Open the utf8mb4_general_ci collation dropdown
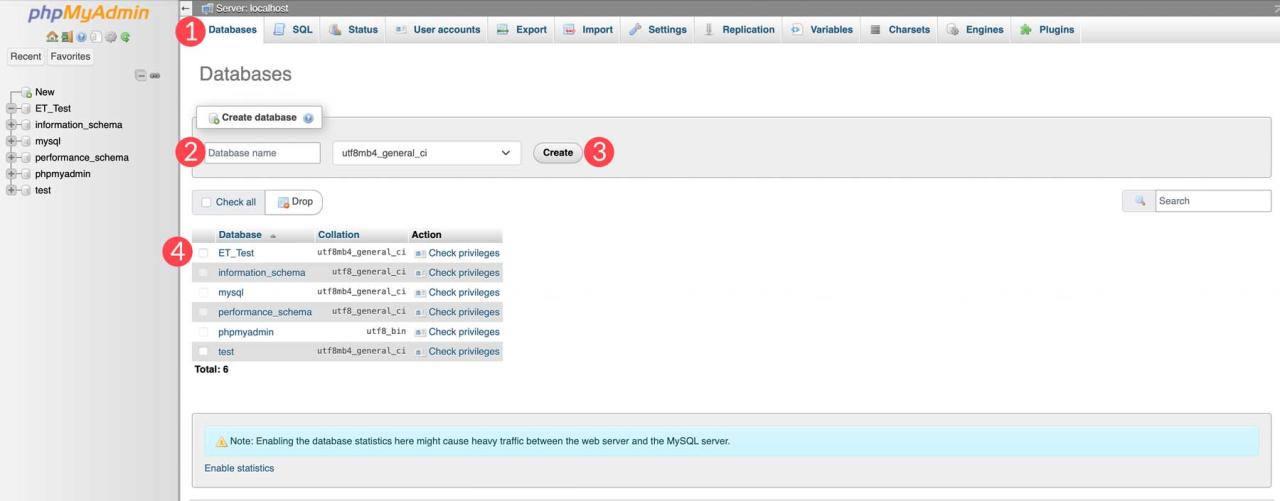Image resolution: width=1280 pixels, height=501 pixels. click(x=426, y=153)
